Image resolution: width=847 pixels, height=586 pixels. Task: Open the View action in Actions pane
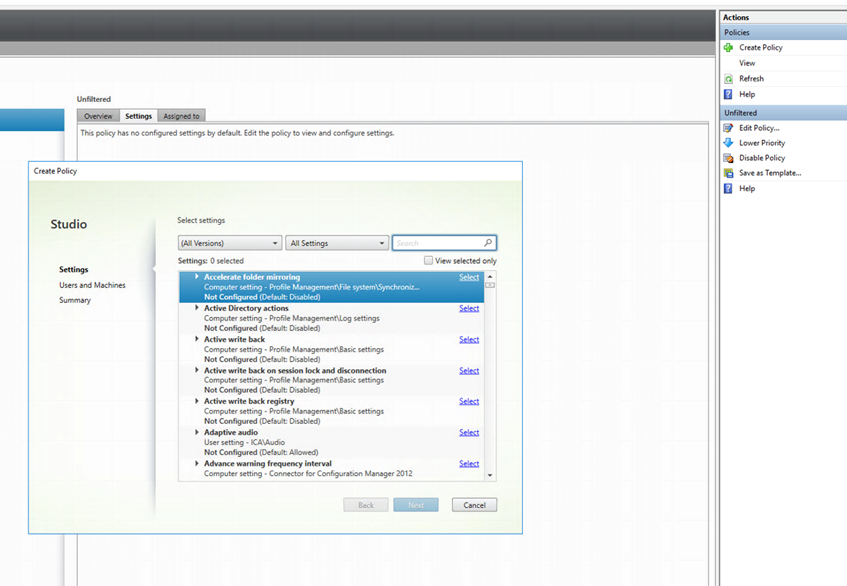pos(747,63)
